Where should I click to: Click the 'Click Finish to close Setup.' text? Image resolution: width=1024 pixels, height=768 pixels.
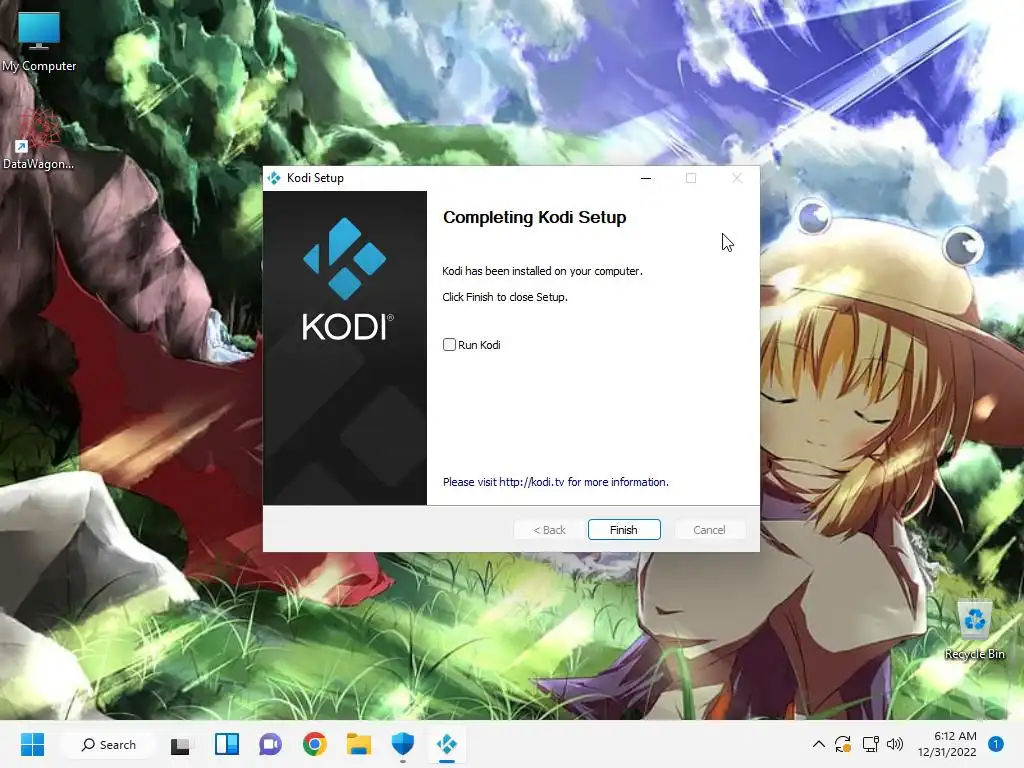point(505,297)
